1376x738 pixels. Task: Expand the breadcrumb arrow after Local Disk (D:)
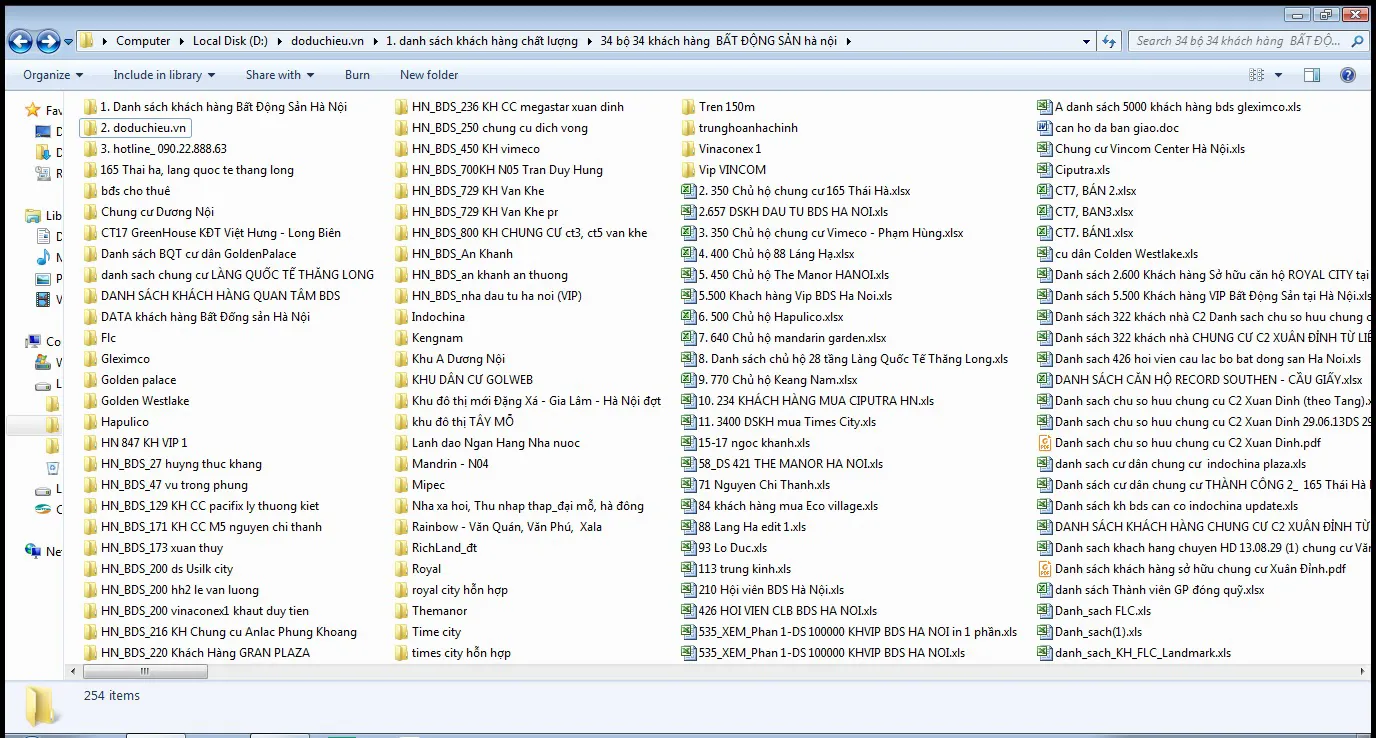click(x=281, y=41)
